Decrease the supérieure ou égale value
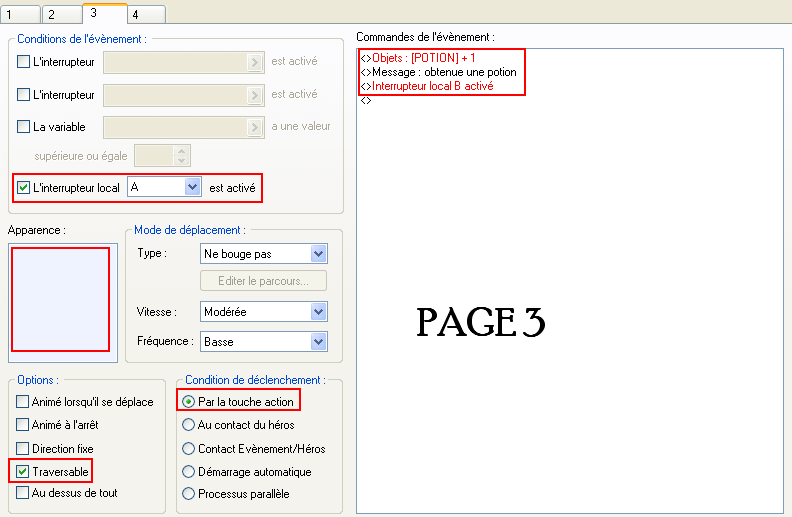This screenshot has height=517, width=792. [181, 161]
